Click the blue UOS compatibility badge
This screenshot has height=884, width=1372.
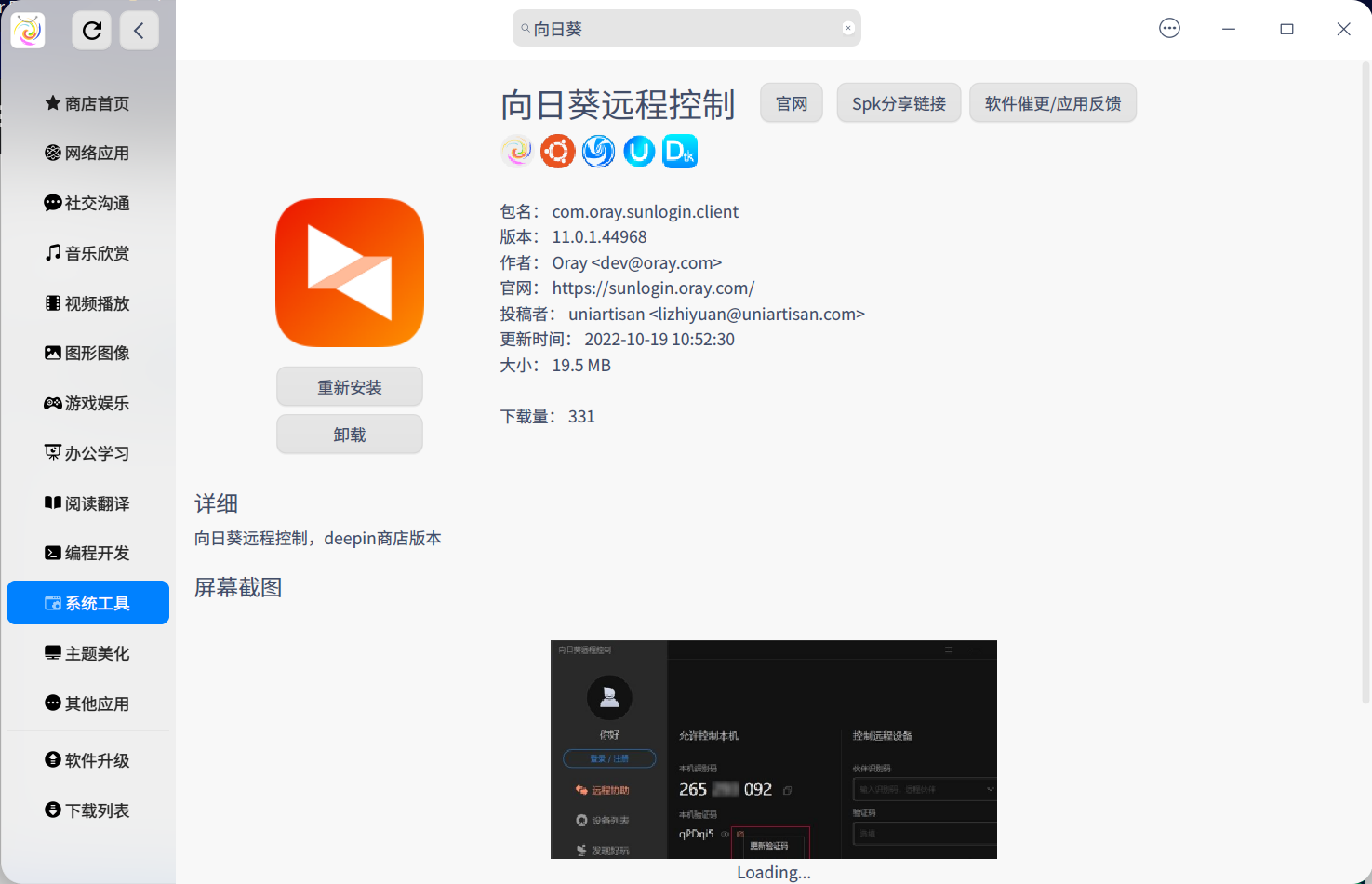[x=639, y=151]
